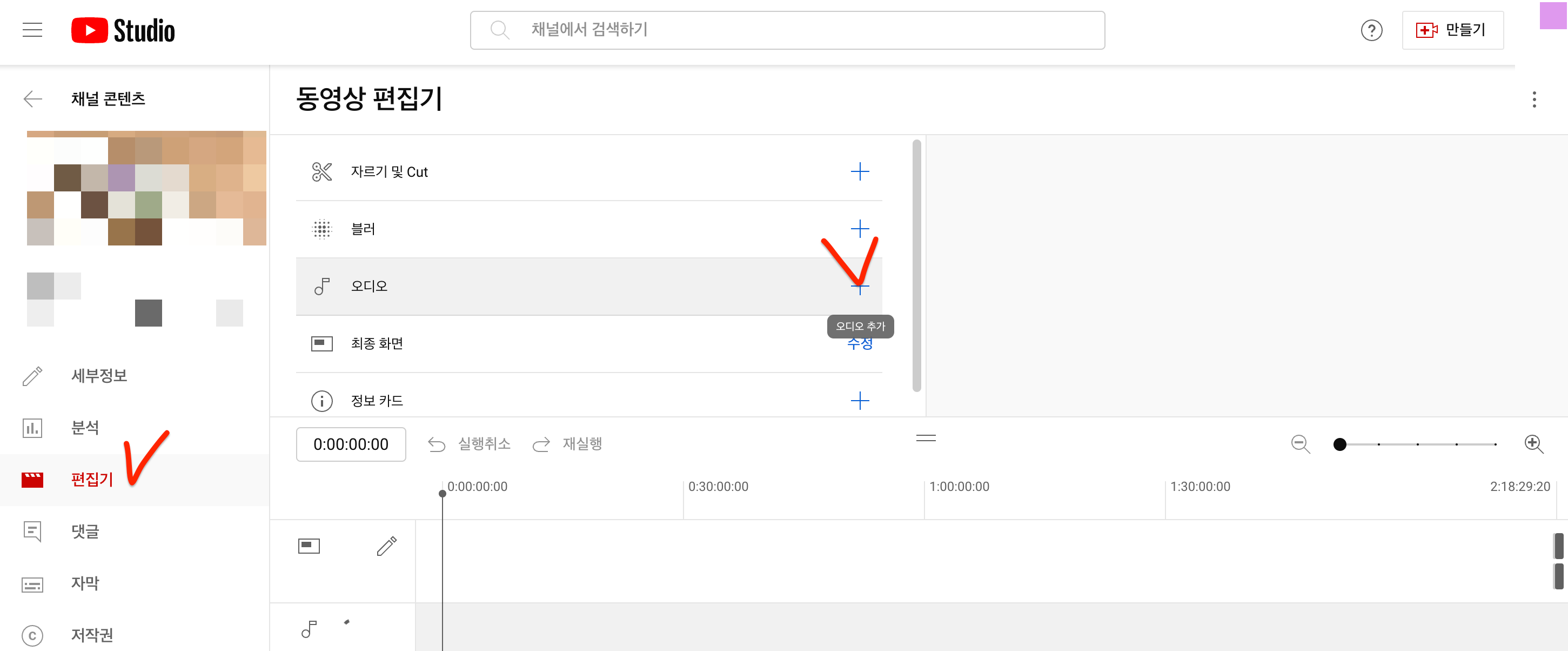
Task: Add audio with the plus icon
Action: point(859,287)
